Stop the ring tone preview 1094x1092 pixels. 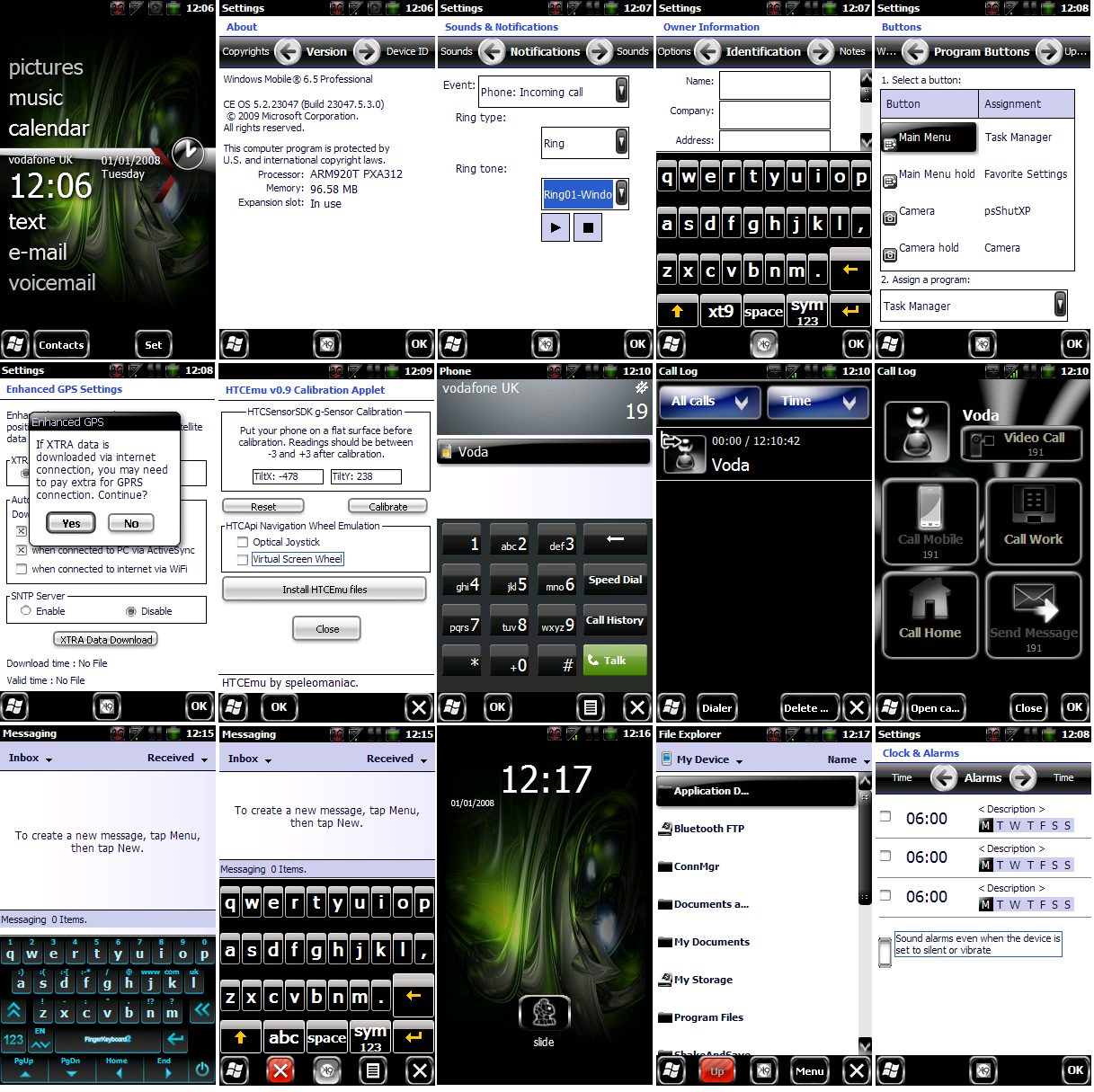(x=587, y=227)
